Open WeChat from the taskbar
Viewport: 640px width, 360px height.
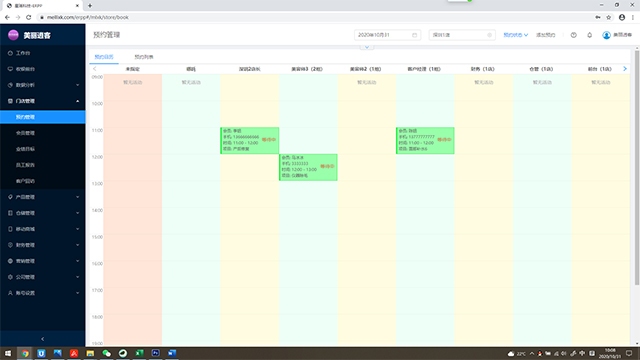[x=107, y=353]
